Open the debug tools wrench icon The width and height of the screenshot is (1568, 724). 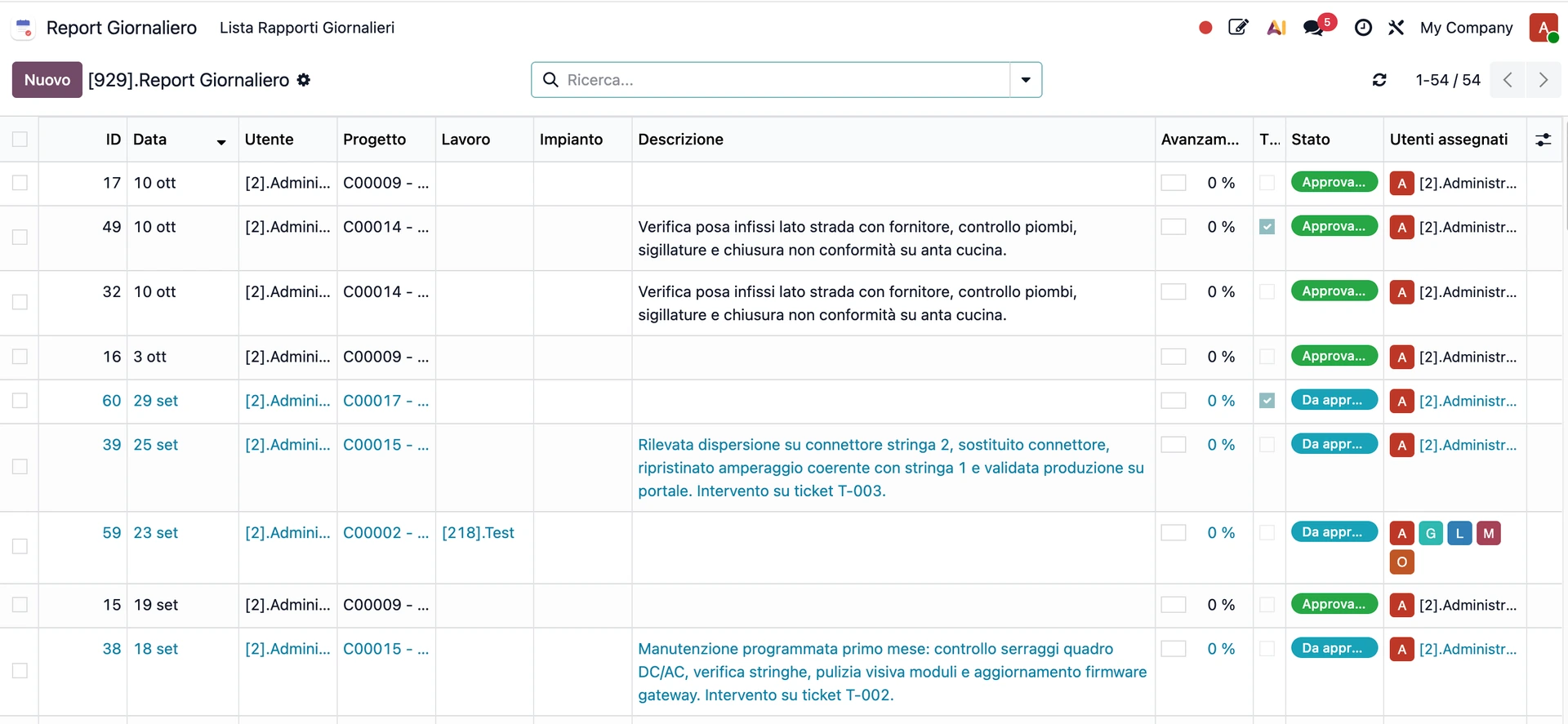pos(1396,28)
